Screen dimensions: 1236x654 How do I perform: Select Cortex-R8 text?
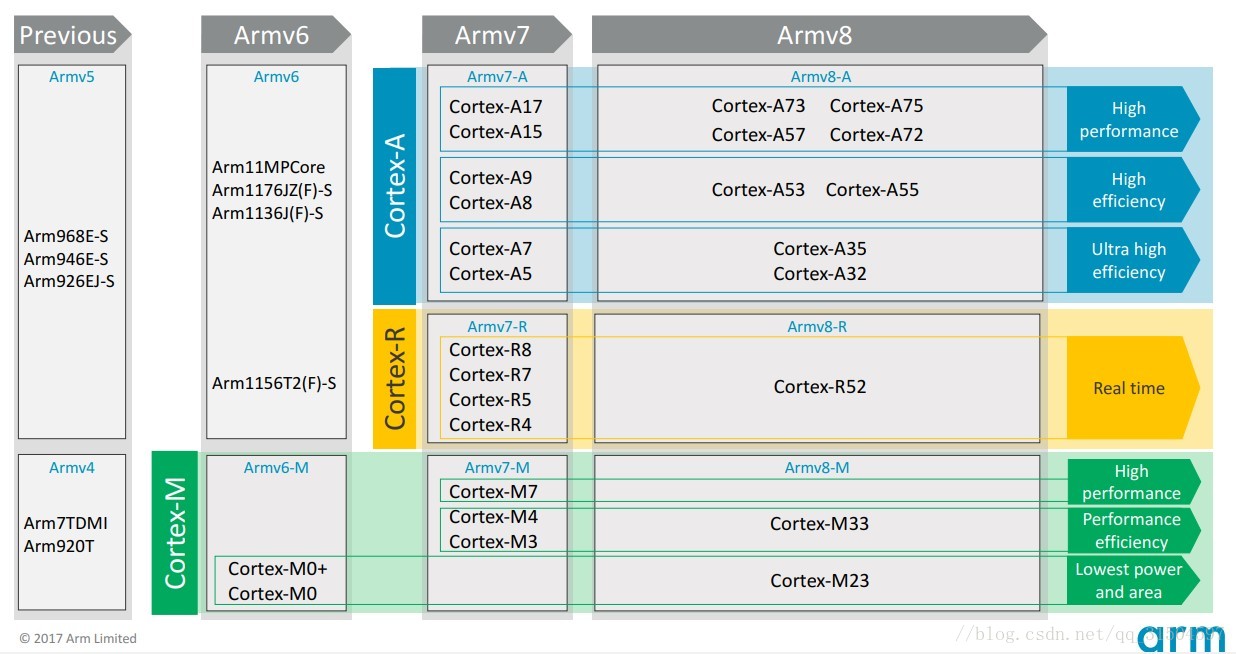[491, 350]
